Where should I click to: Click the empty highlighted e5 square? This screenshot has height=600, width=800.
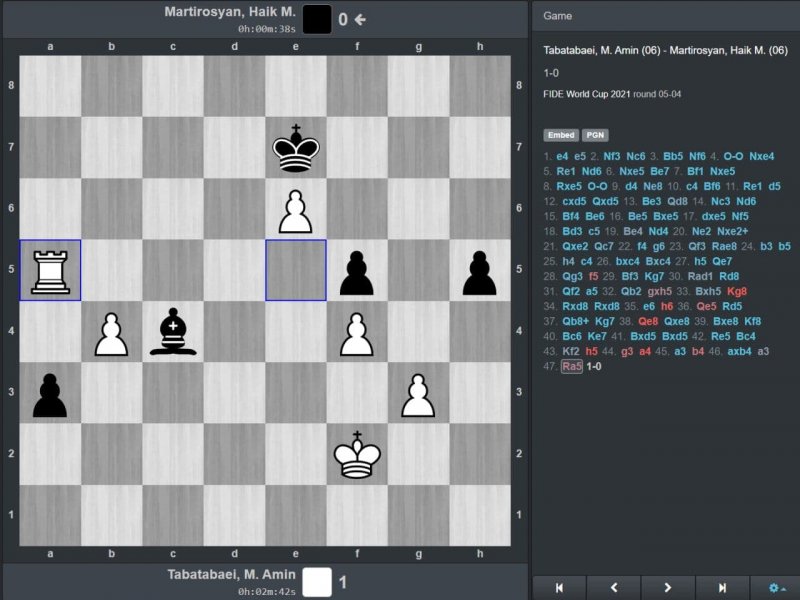[x=295, y=270]
